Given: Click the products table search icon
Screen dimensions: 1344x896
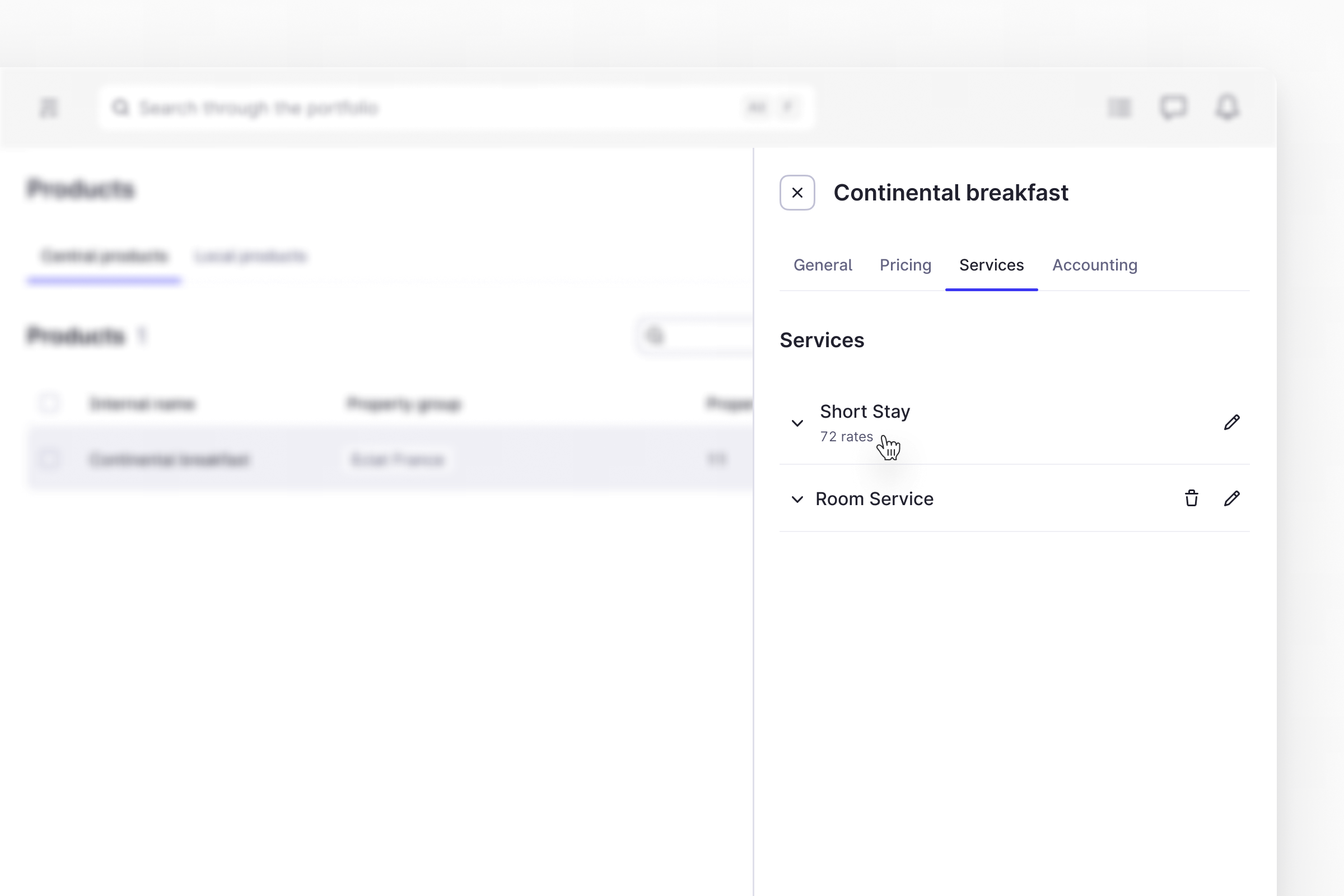Looking at the screenshot, I should (x=655, y=336).
